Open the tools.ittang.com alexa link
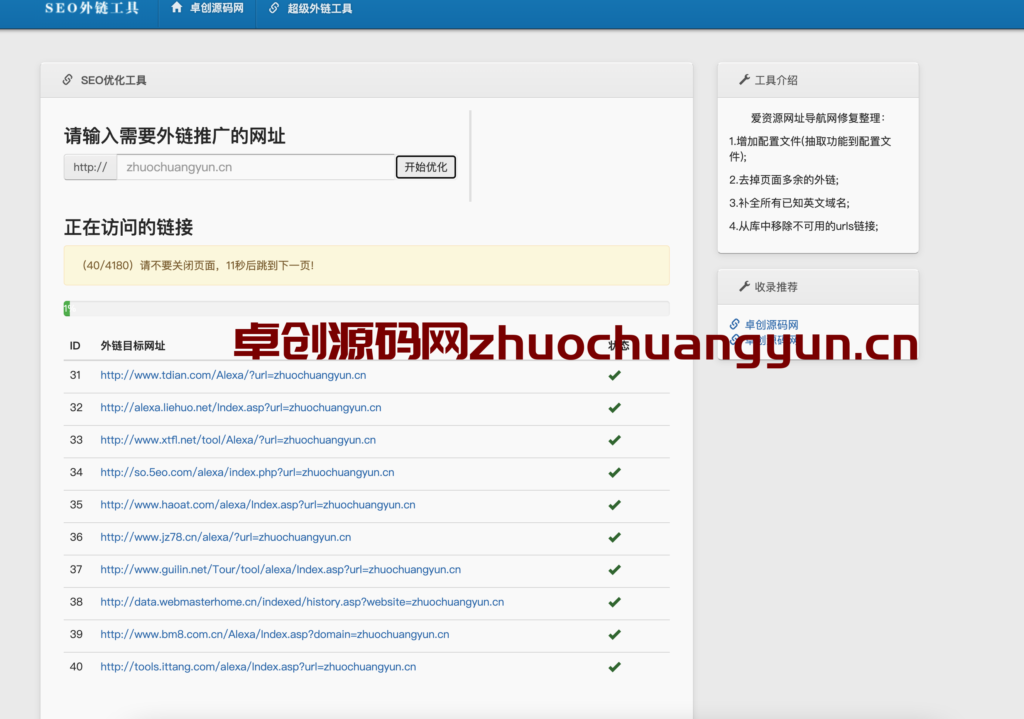This screenshot has height=719, width=1024. [258, 667]
